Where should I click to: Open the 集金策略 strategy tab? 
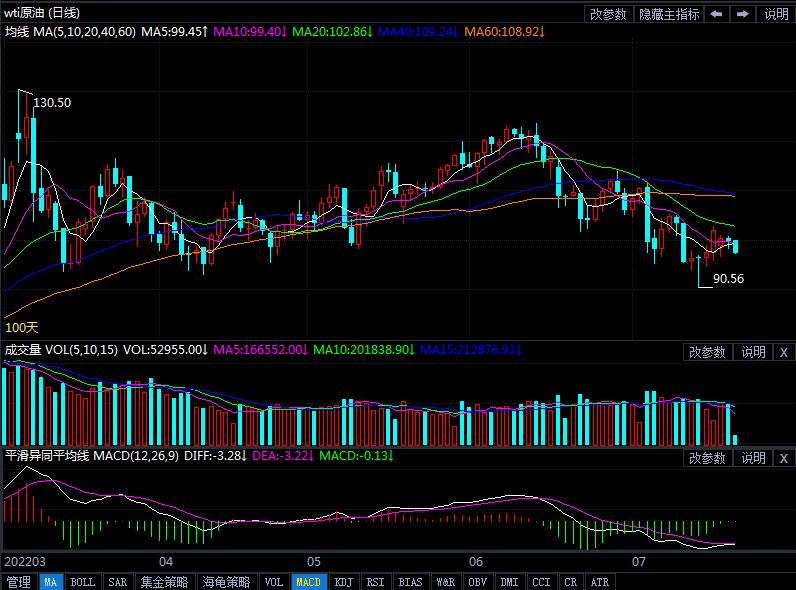(x=164, y=582)
